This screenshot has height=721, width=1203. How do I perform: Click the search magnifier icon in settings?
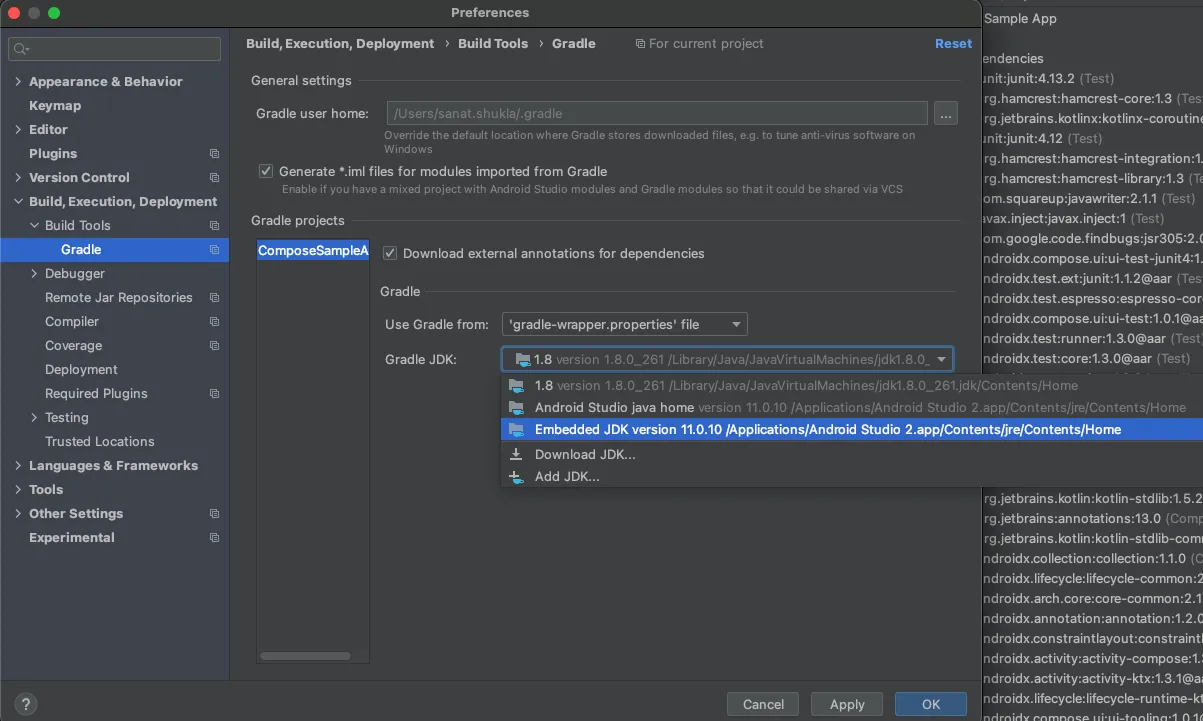(21, 49)
